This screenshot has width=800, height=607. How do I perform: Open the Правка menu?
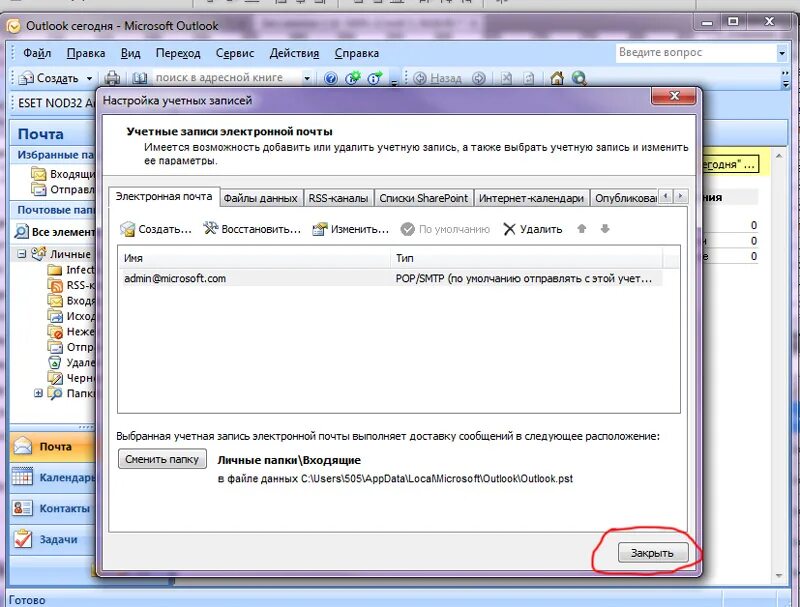tap(86, 53)
